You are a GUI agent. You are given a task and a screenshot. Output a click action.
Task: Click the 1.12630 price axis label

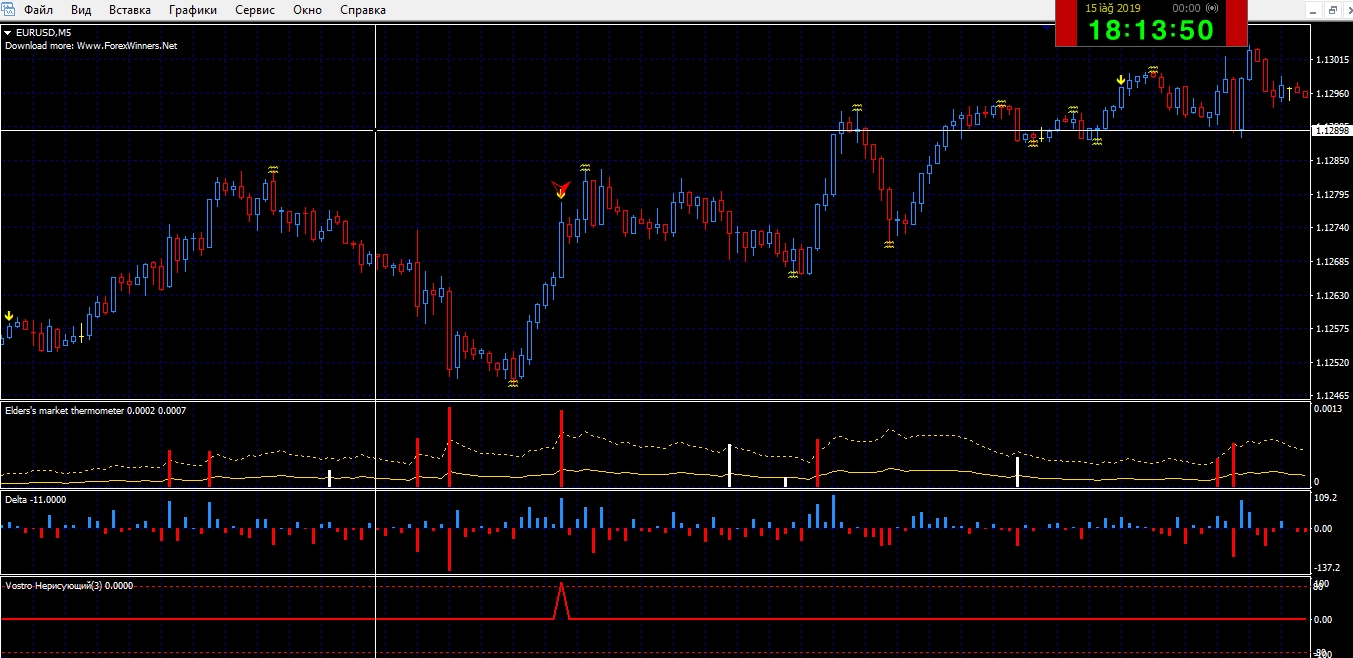1331,296
